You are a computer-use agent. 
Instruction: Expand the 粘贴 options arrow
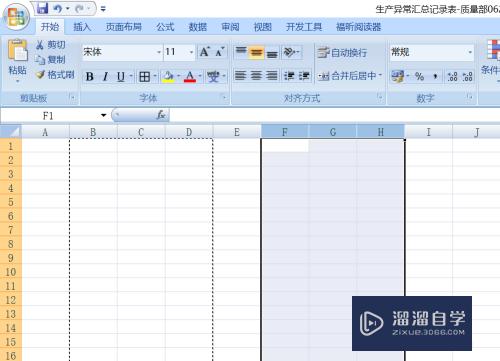coord(17,81)
